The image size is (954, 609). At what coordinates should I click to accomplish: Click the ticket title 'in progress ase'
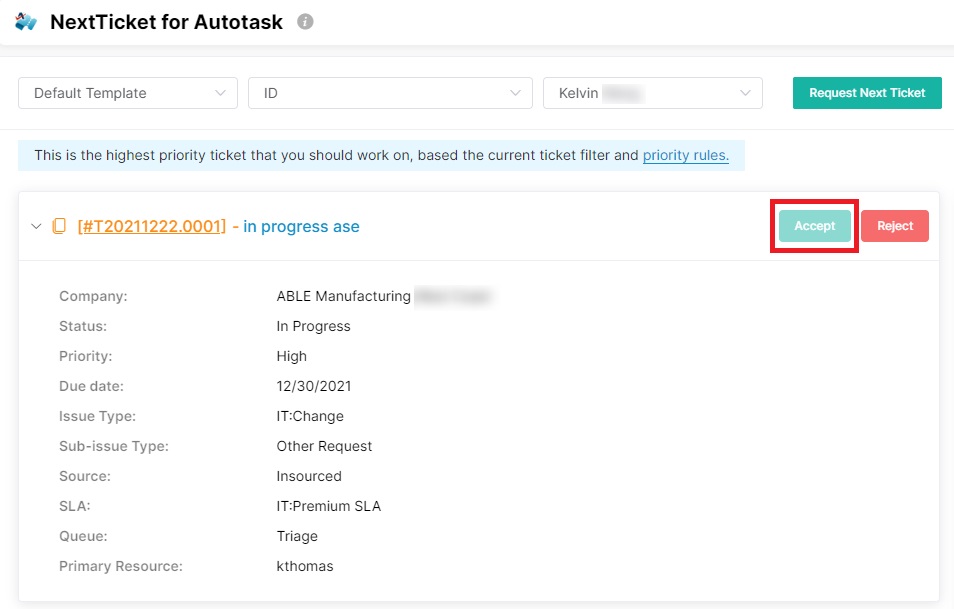301,226
